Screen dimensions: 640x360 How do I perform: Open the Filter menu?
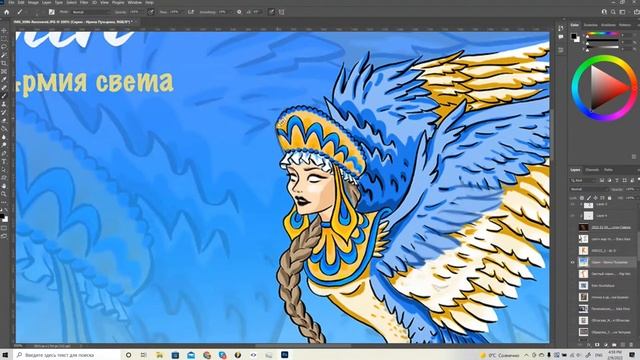pyautogui.click(x=84, y=2)
